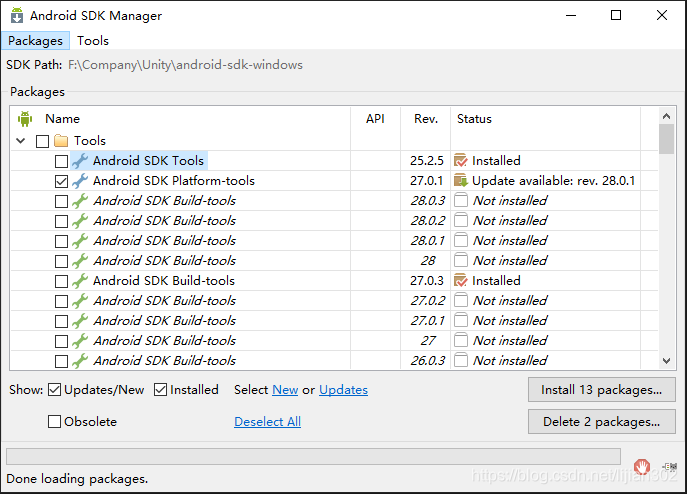Click wrench icon of Android SDK Tools
The image size is (687, 494).
coord(80,161)
